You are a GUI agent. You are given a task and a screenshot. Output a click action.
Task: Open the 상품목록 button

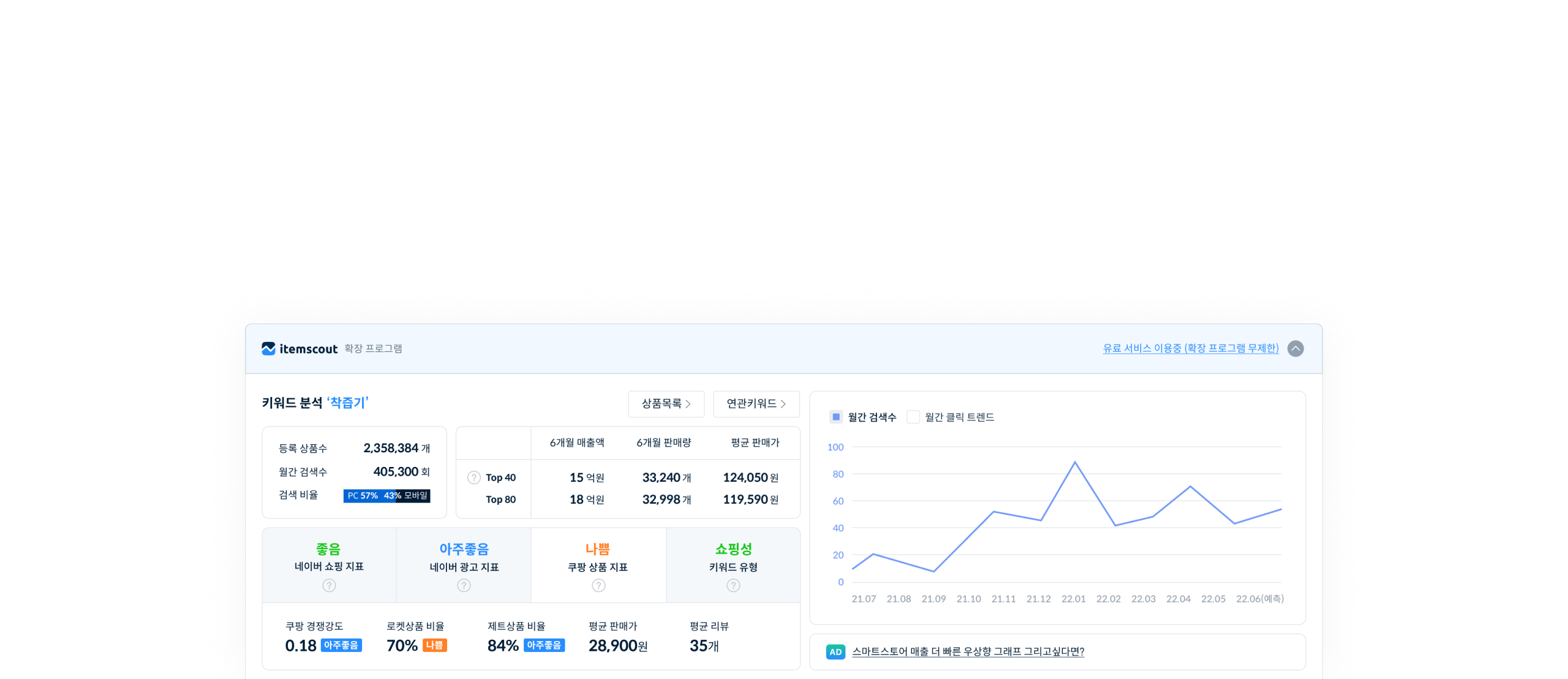pos(666,404)
